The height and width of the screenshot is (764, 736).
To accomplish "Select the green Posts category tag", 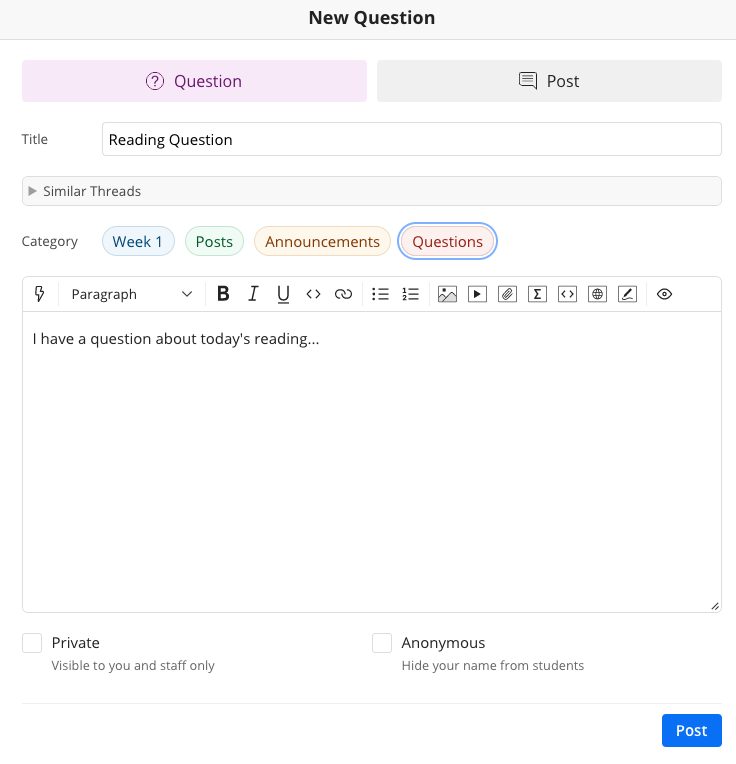I will 214,242.
